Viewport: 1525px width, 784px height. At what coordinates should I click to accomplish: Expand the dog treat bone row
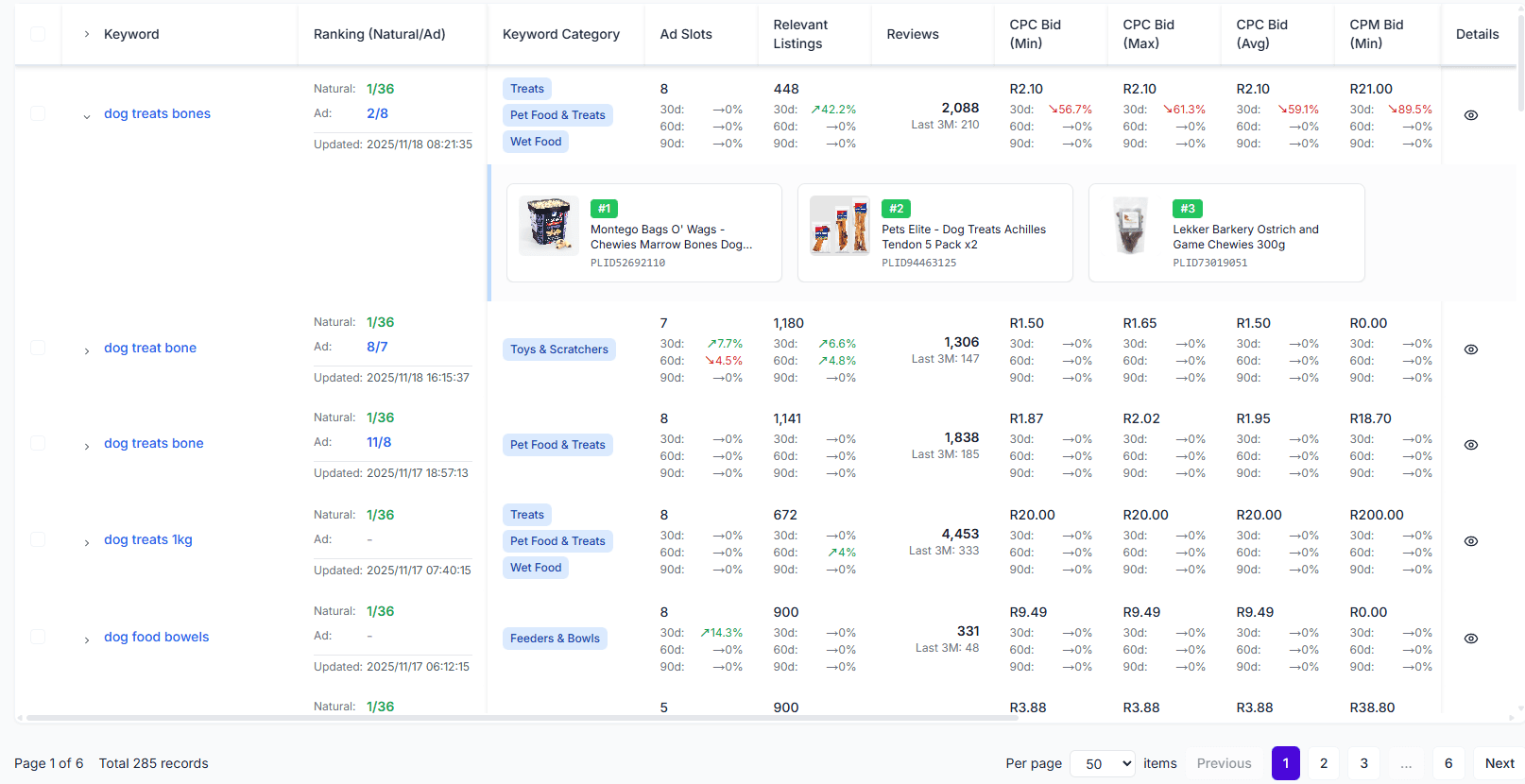pyautogui.click(x=87, y=350)
